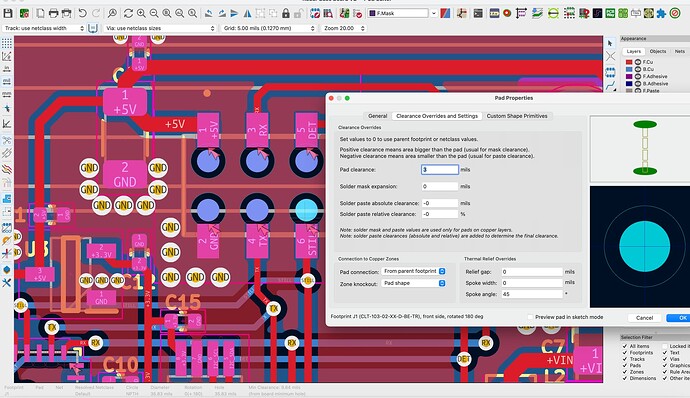The width and height of the screenshot is (690, 398).
Task: Toggle the grid dots display icon
Action: [x=7, y=43]
